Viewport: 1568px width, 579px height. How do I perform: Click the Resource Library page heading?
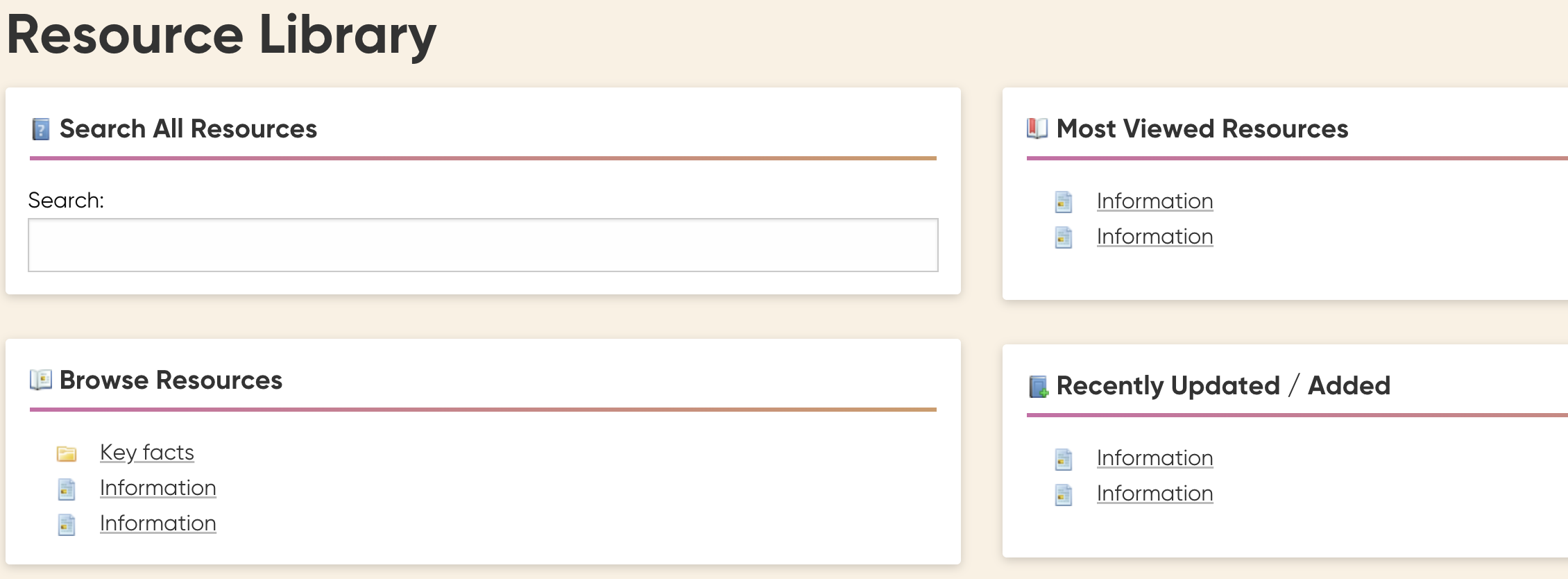click(222, 36)
